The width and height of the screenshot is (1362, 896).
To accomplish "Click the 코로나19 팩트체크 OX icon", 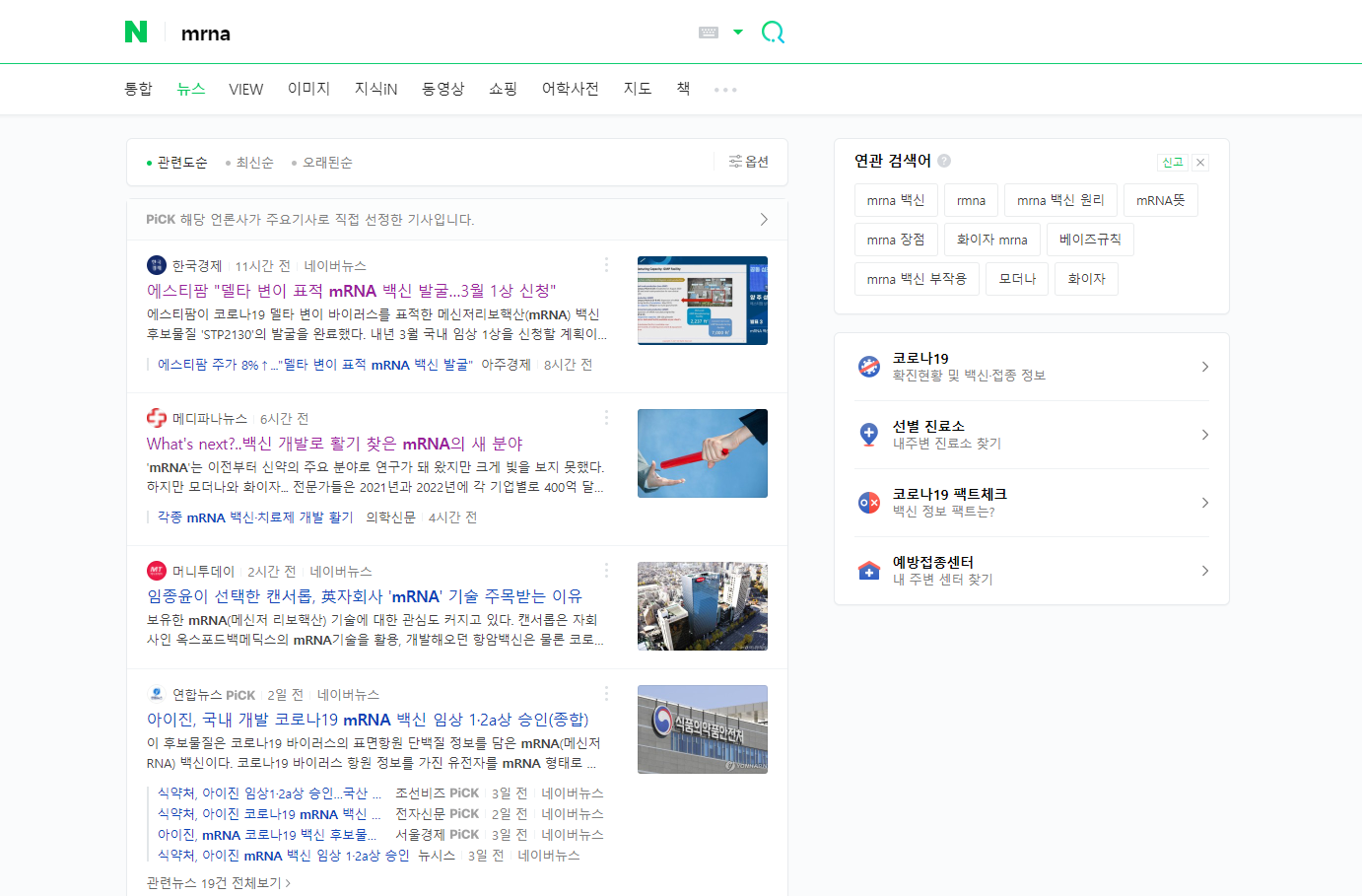I will (869, 503).
